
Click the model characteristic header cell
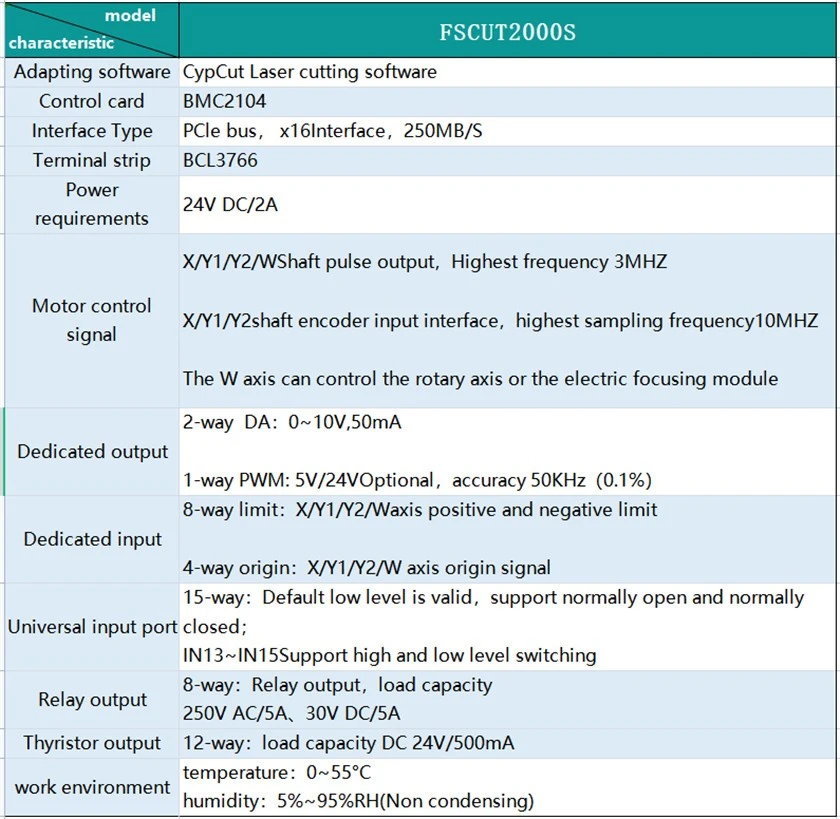pos(92,30)
